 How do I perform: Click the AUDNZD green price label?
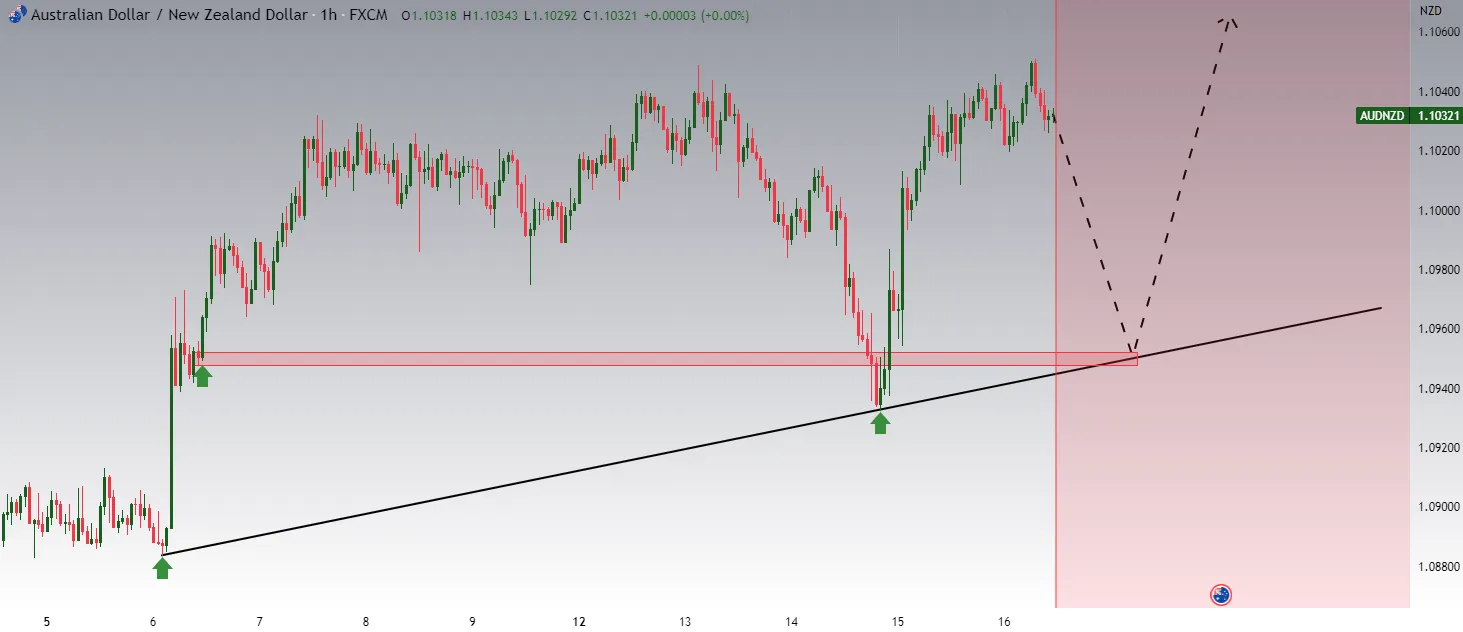coord(1382,116)
